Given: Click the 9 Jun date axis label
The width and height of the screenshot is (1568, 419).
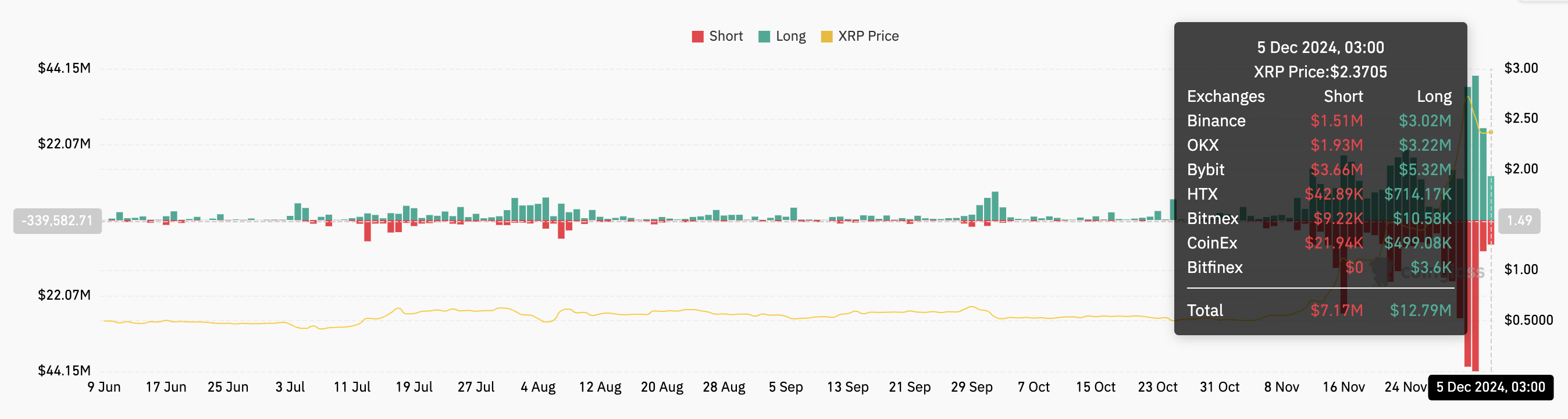Looking at the screenshot, I should [104, 387].
